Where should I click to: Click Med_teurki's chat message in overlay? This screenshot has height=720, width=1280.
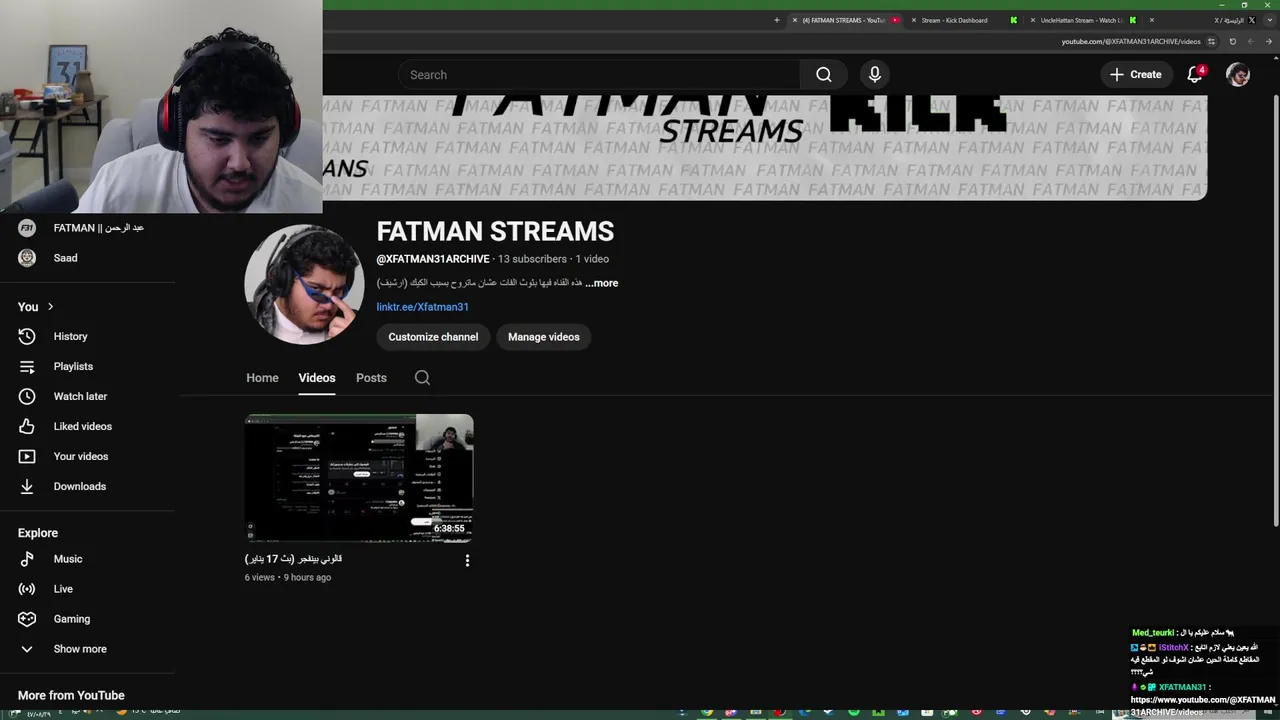pos(1183,633)
